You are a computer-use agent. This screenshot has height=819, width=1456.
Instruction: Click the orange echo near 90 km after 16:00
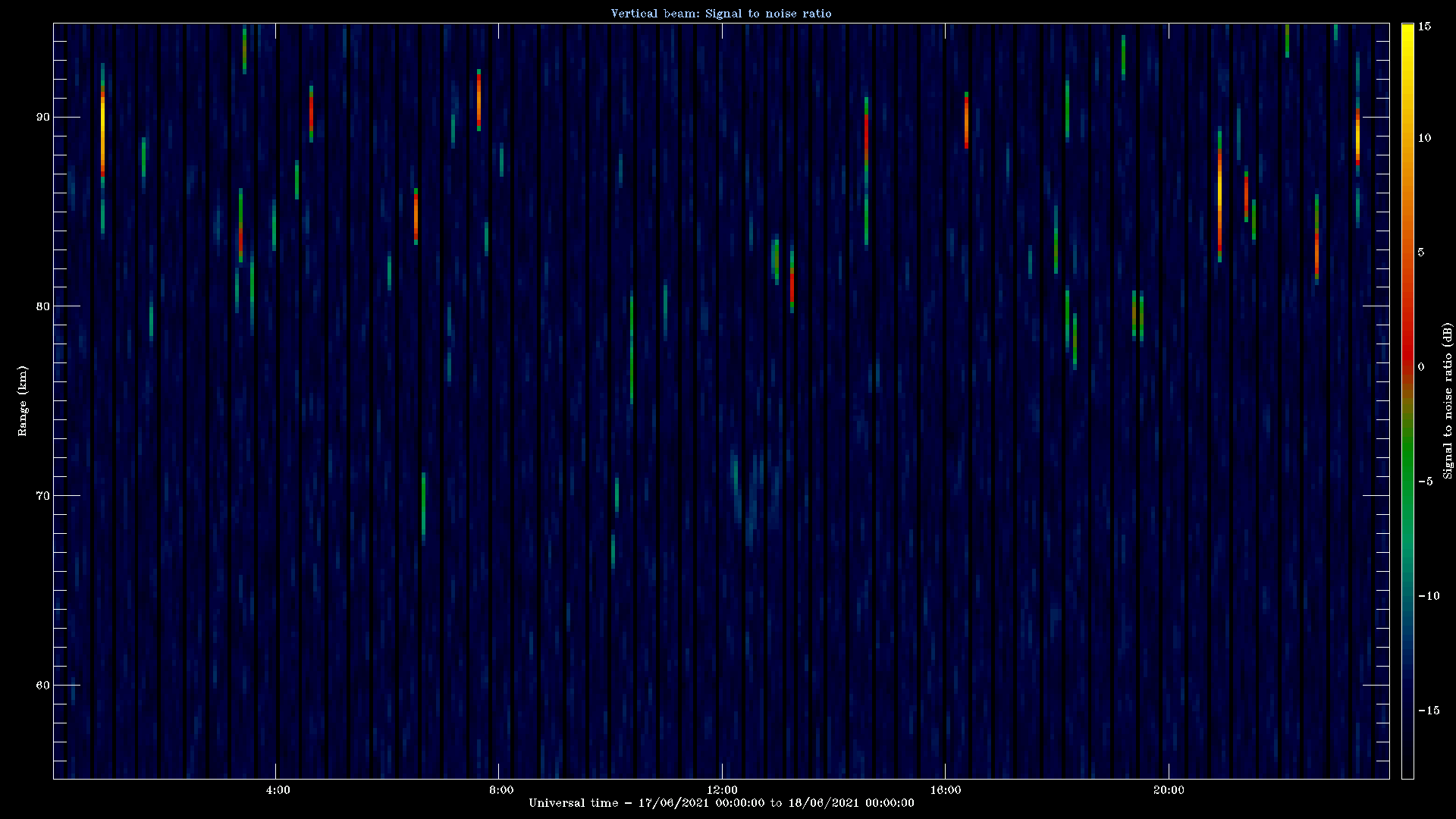coord(966,121)
